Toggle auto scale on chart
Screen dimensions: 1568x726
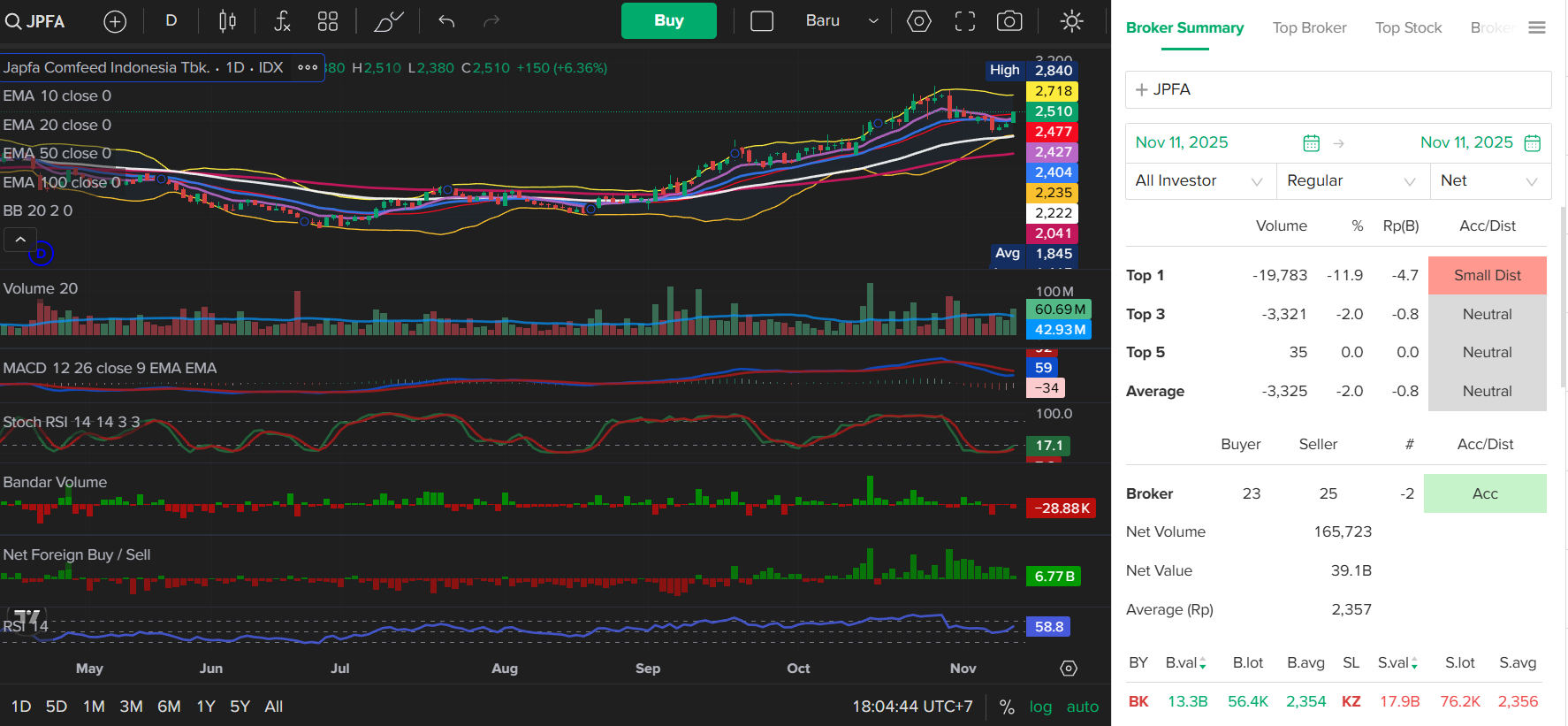(x=1082, y=707)
